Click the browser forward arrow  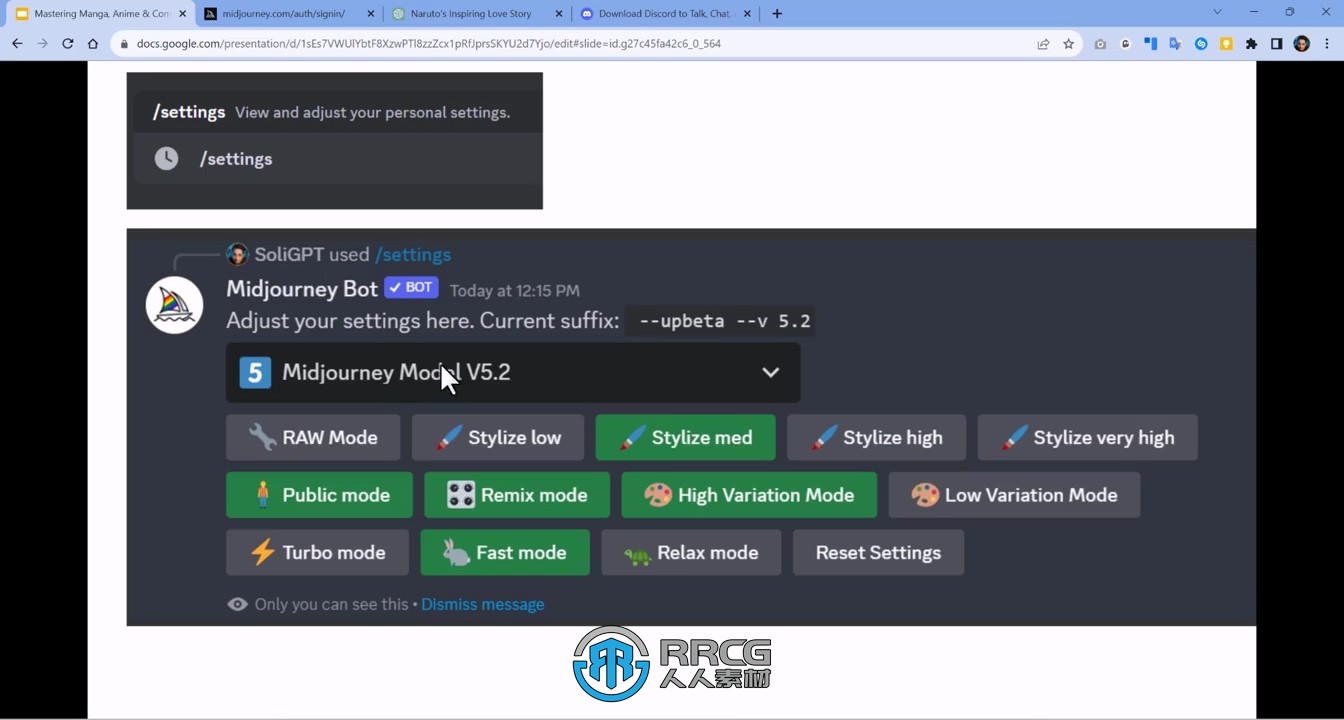(42, 44)
